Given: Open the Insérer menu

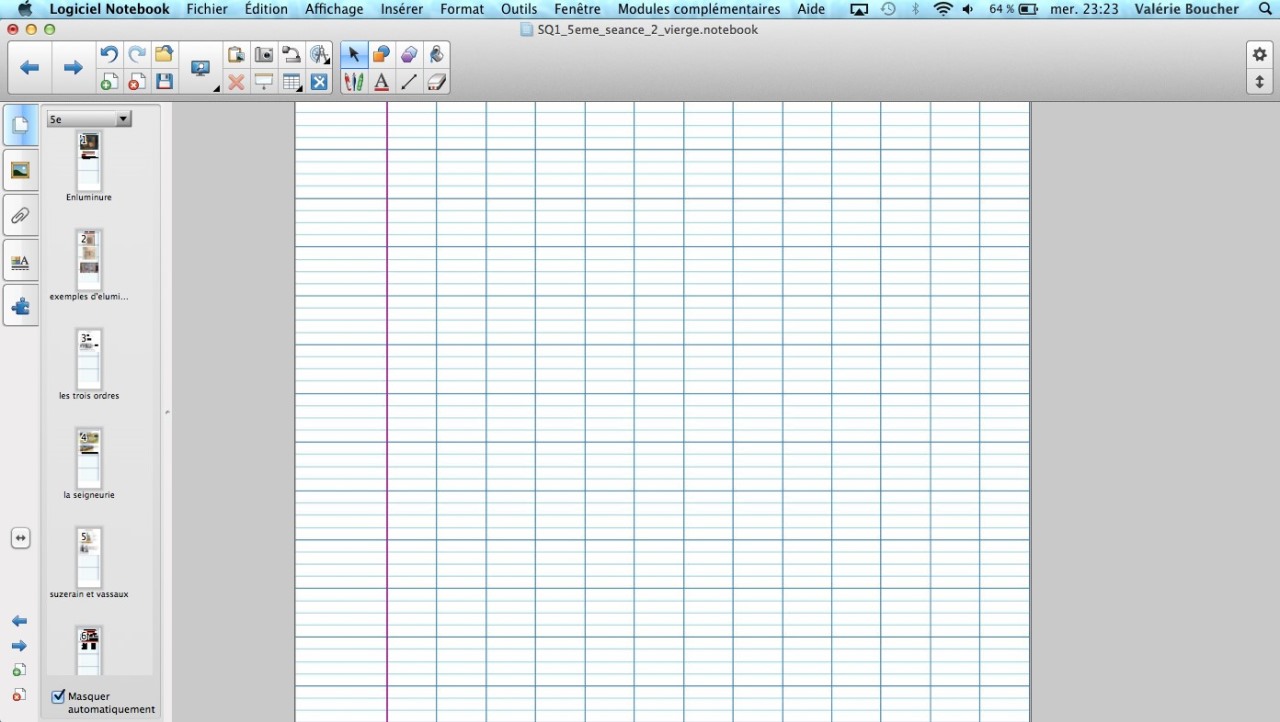Looking at the screenshot, I should [401, 9].
